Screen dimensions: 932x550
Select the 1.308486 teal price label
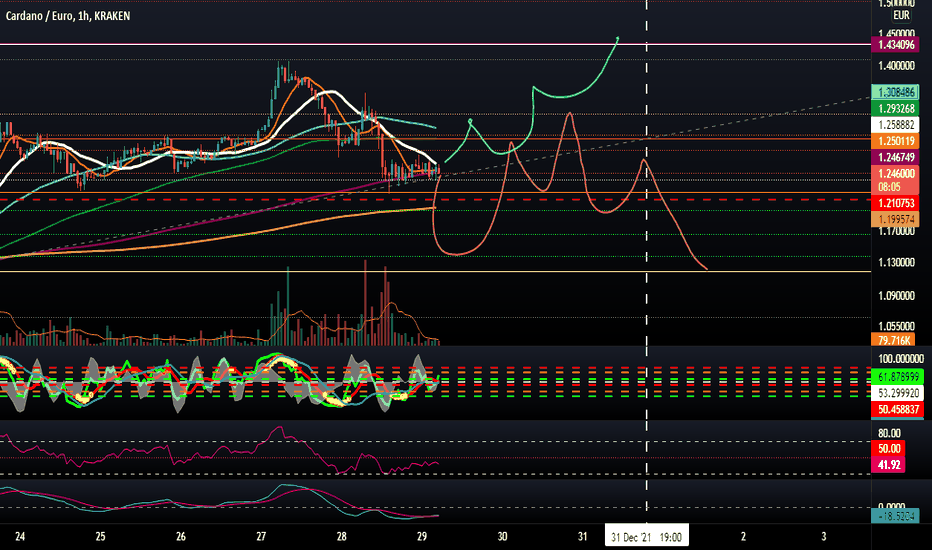(896, 92)
